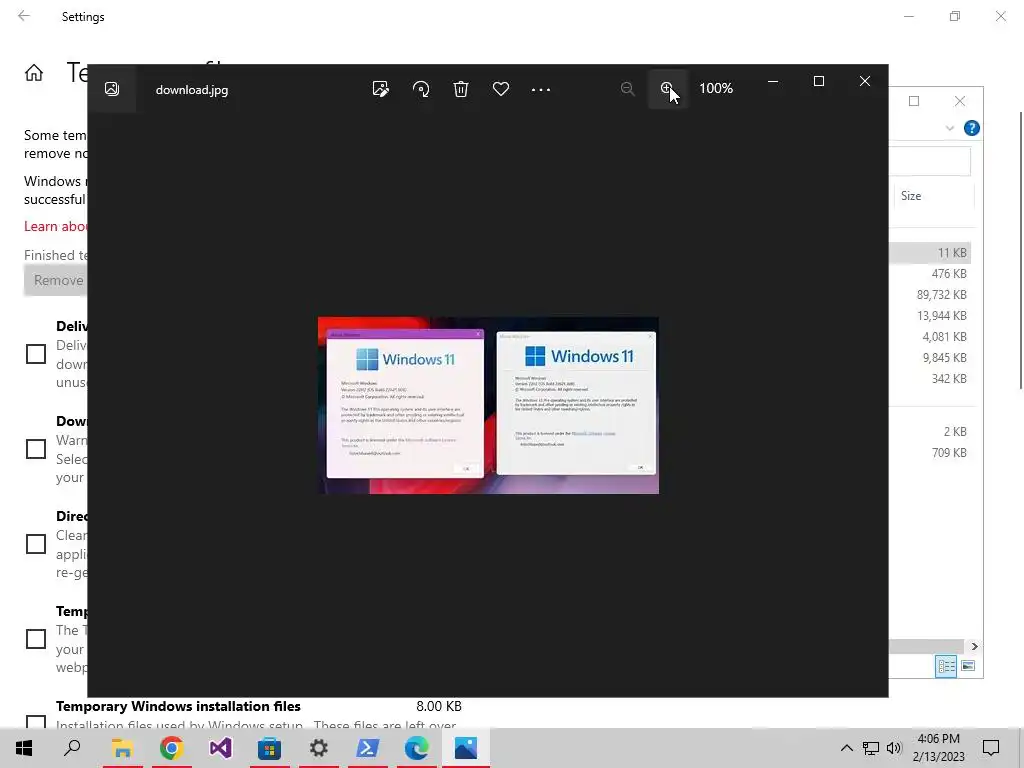Zoom in using the magnifier plus icon

click(x=667, y=88)
